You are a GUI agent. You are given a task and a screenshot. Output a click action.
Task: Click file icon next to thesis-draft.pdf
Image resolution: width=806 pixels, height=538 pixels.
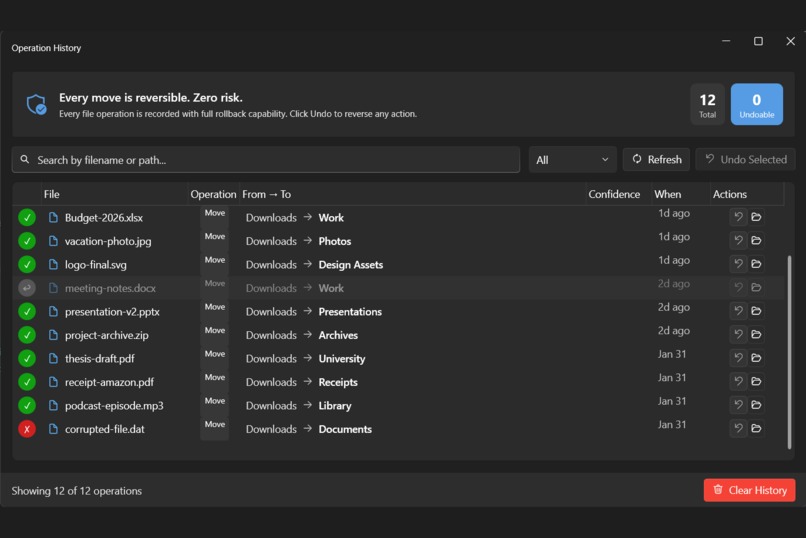[x=53, y=359]
